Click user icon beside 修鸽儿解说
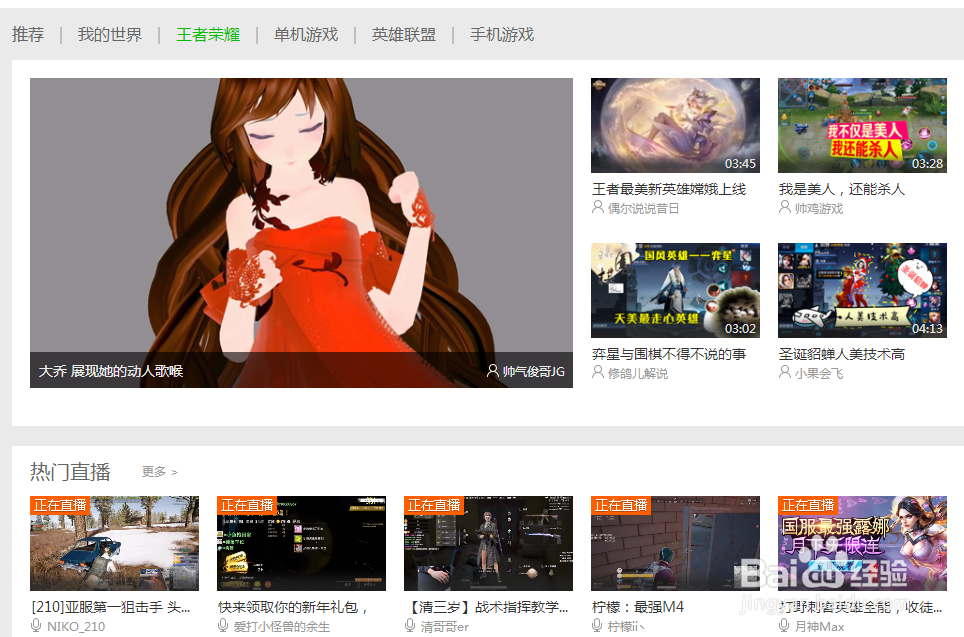This screenshot has width=964, height=637. click(x=598, y=372)
